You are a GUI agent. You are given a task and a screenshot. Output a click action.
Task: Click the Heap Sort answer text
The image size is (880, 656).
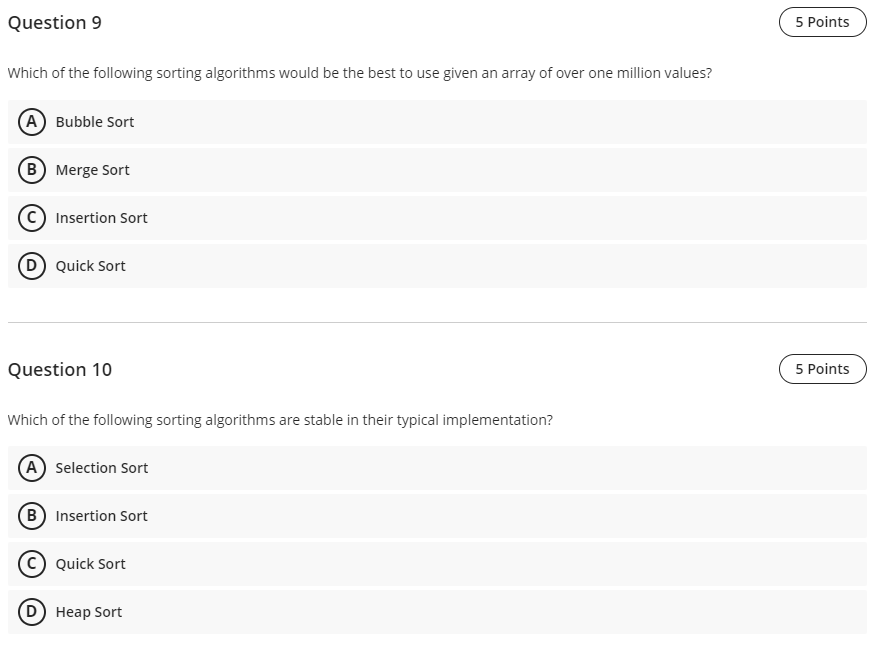[89, 612]
